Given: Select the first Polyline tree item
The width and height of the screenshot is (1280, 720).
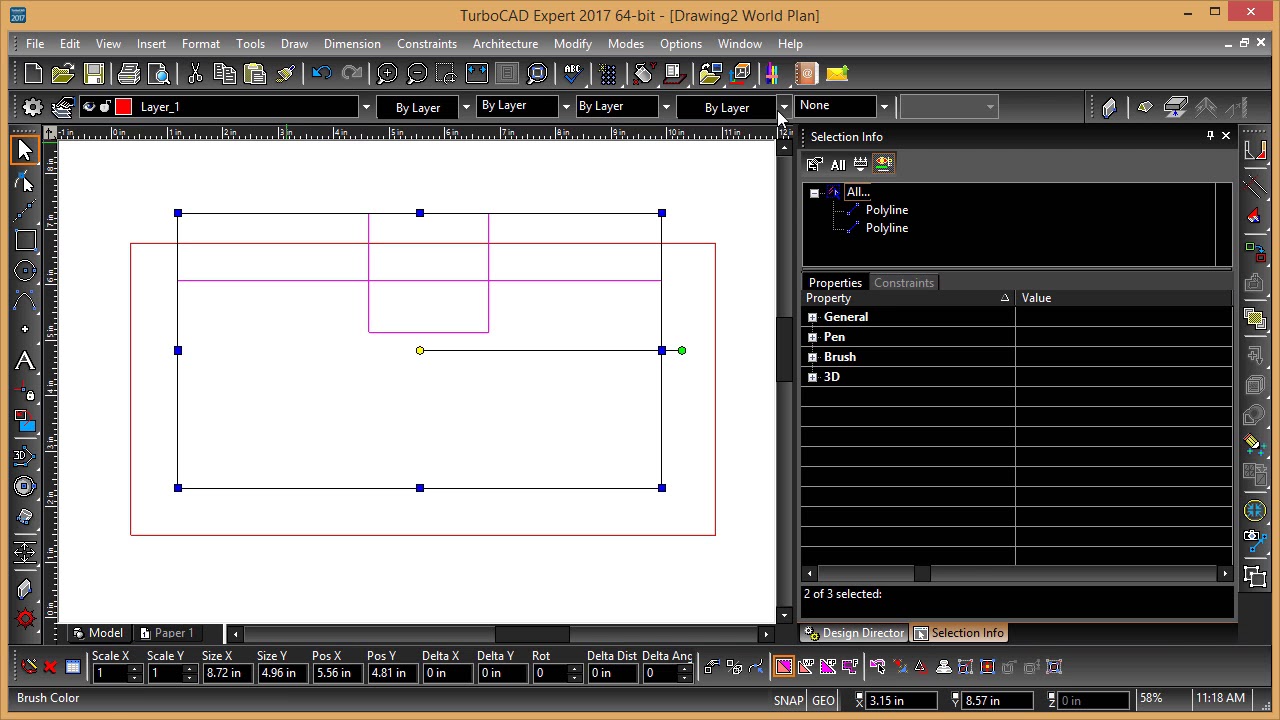Looking at the screenshot, I should pyautogui.click(x=887, y=210).
